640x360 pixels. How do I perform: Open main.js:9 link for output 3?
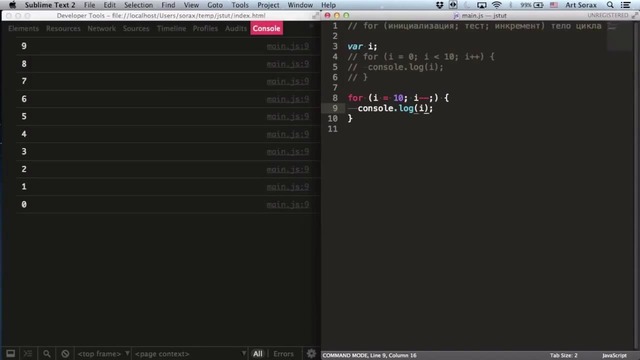pos(288,151)
